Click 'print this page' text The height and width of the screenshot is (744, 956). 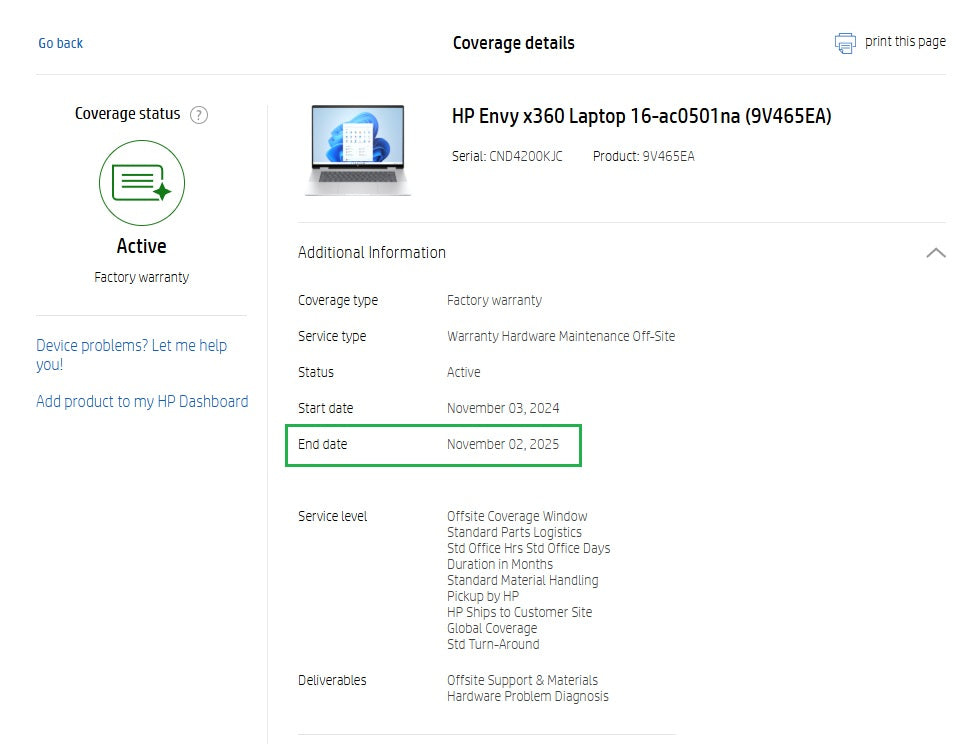coord(905,41)
